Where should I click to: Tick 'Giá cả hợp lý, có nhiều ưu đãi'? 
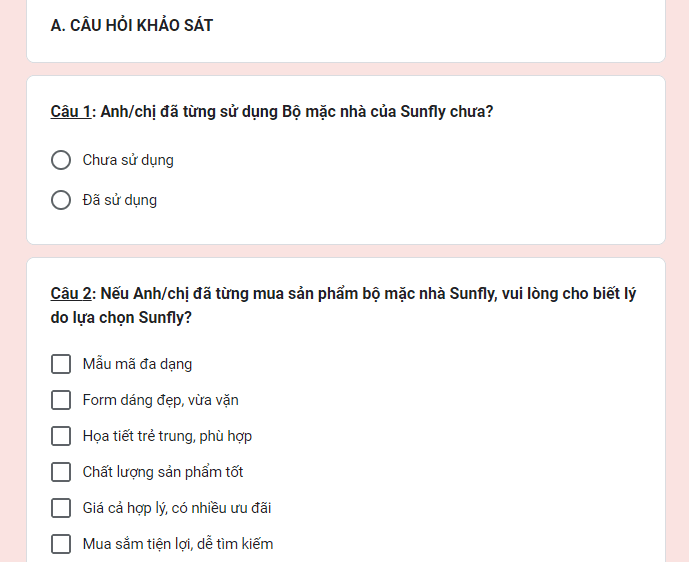[x=61, y=508]
